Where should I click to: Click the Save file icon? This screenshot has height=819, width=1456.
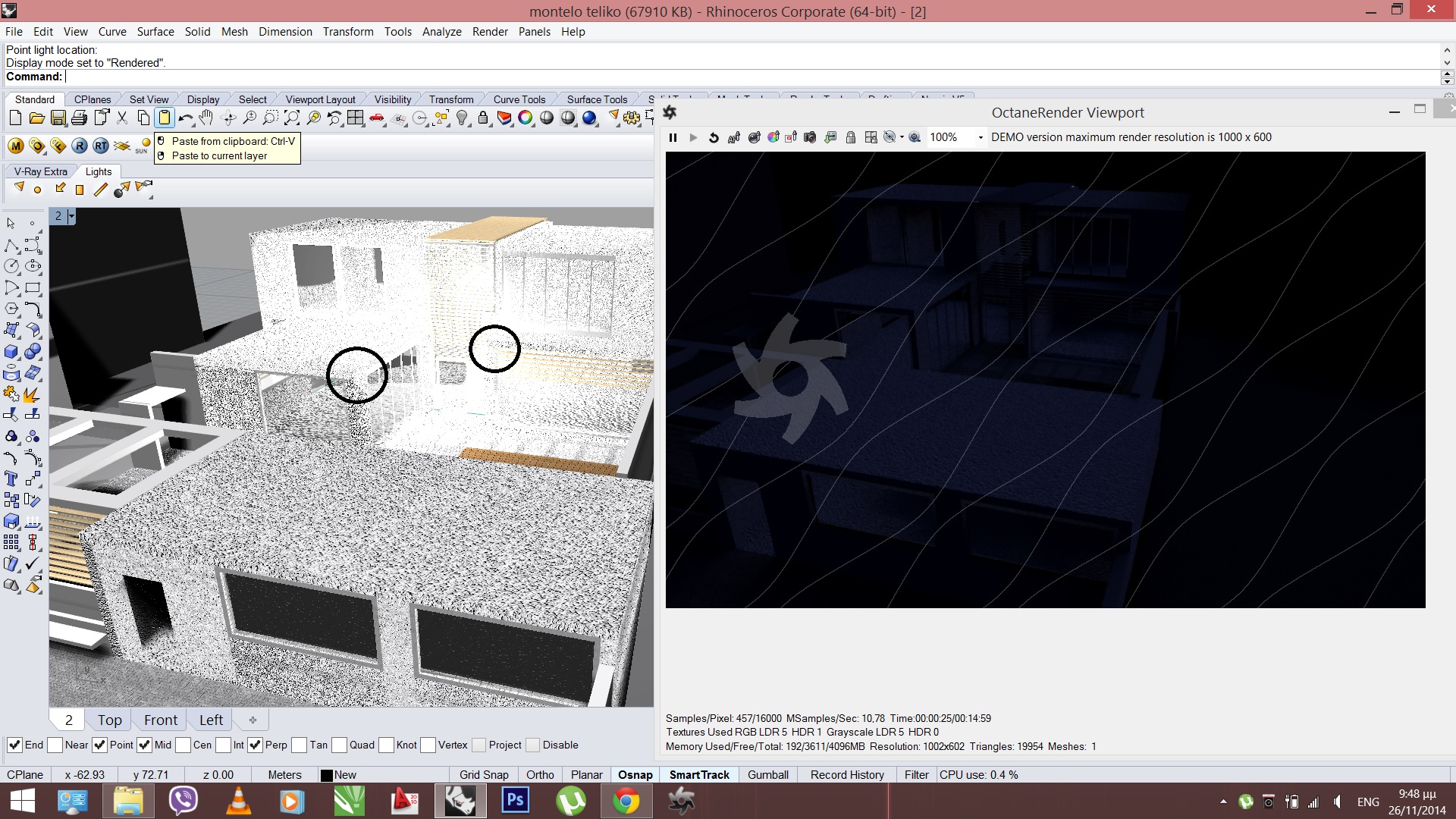tap(58, 118)
